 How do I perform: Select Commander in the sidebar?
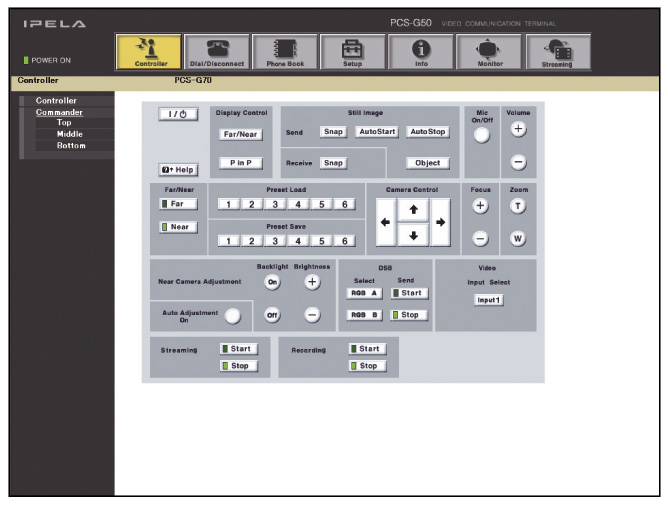[x=60, y=112]
